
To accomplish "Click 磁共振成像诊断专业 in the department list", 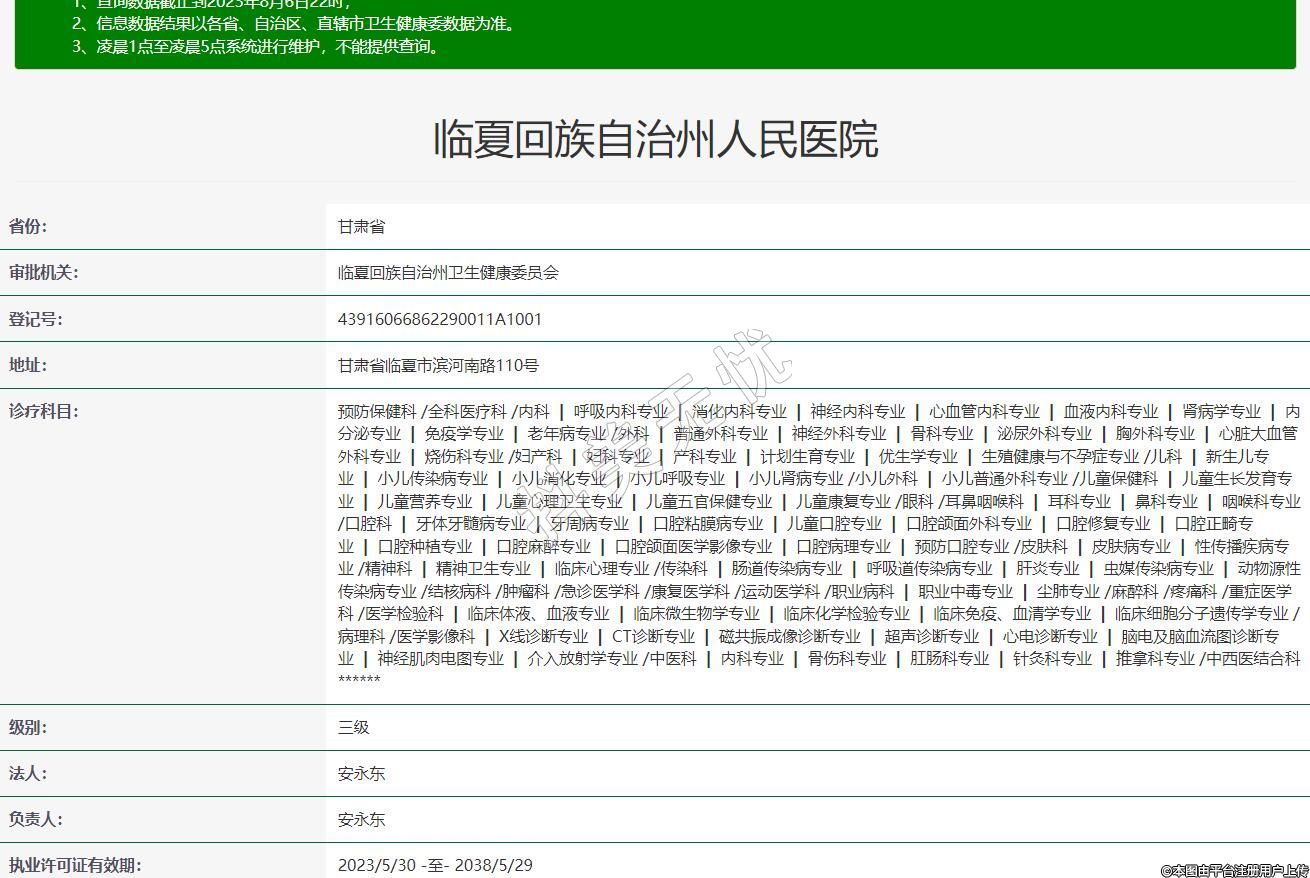I will (x=789, y=636).
